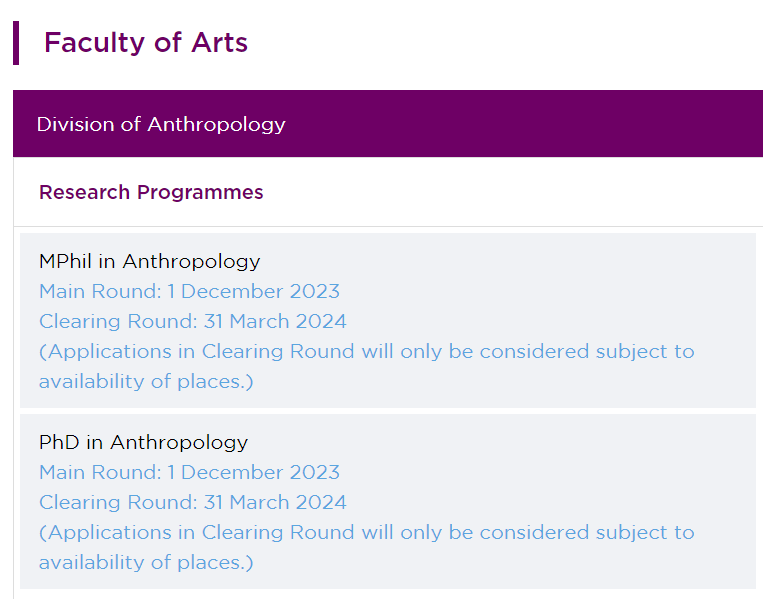Select the MPhil in Anthropology grey card
Image resolution: width=763 pixels, height=599 pixels.
[x=388, y=320]
